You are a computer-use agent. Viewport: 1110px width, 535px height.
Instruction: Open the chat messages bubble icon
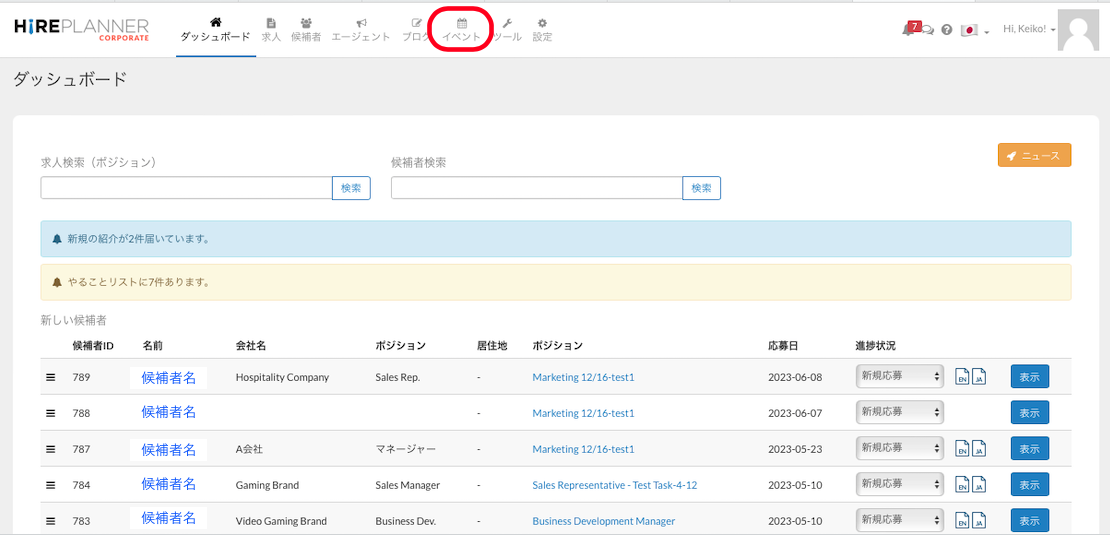tap(928, 30)
